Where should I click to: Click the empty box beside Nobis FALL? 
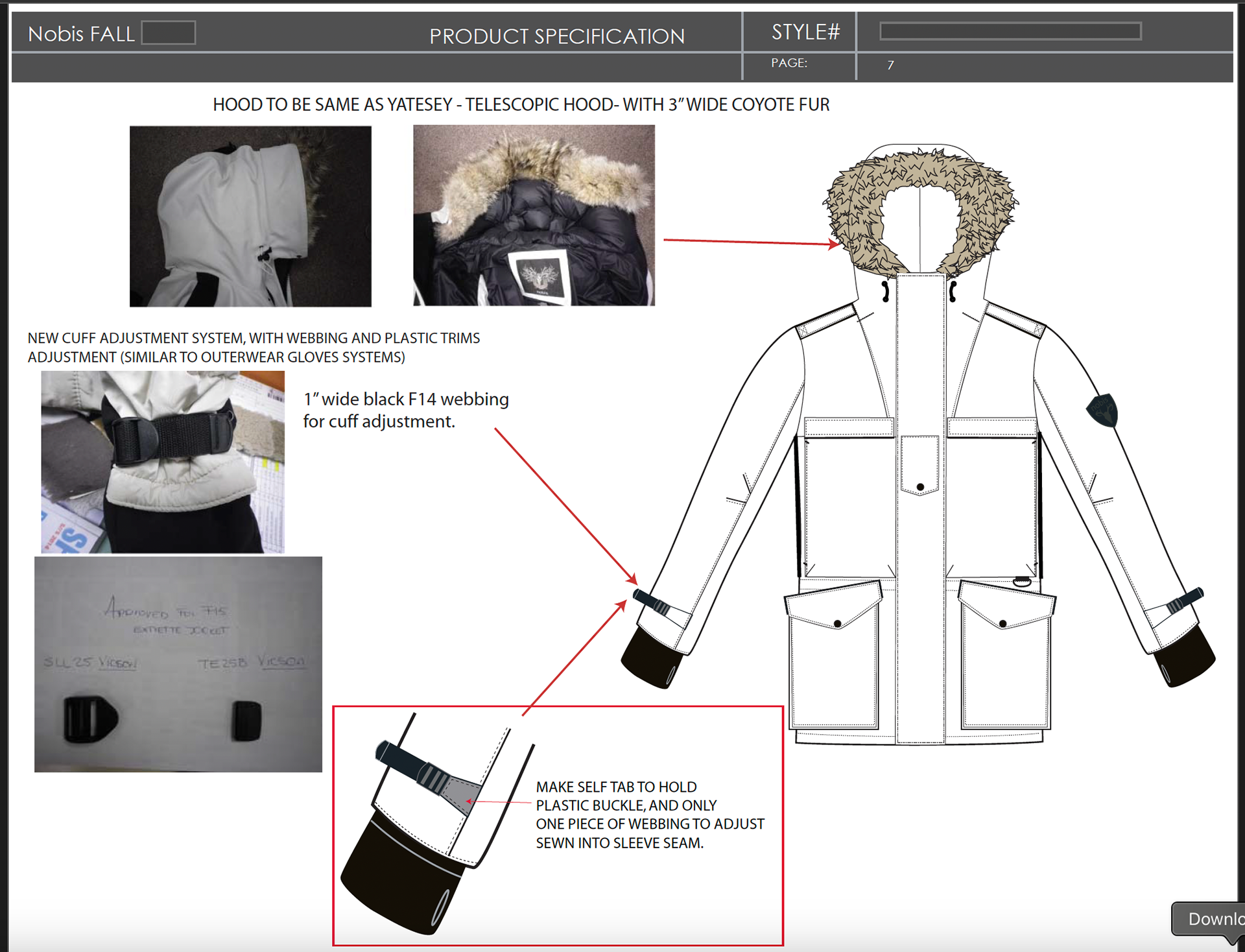click(169, 32)
